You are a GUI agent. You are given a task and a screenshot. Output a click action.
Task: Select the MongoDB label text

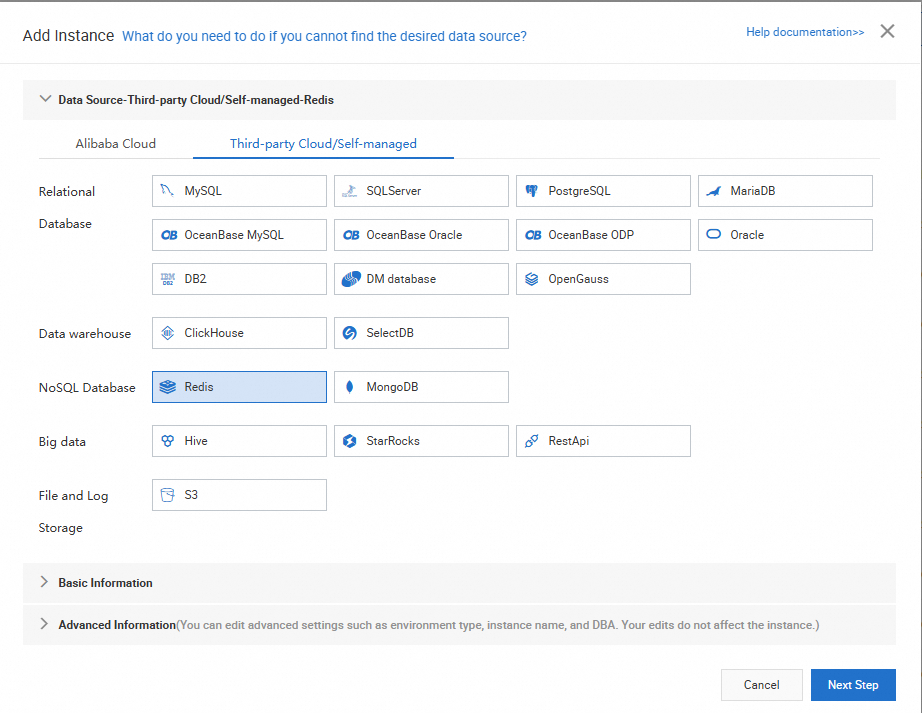pos(392,387)
